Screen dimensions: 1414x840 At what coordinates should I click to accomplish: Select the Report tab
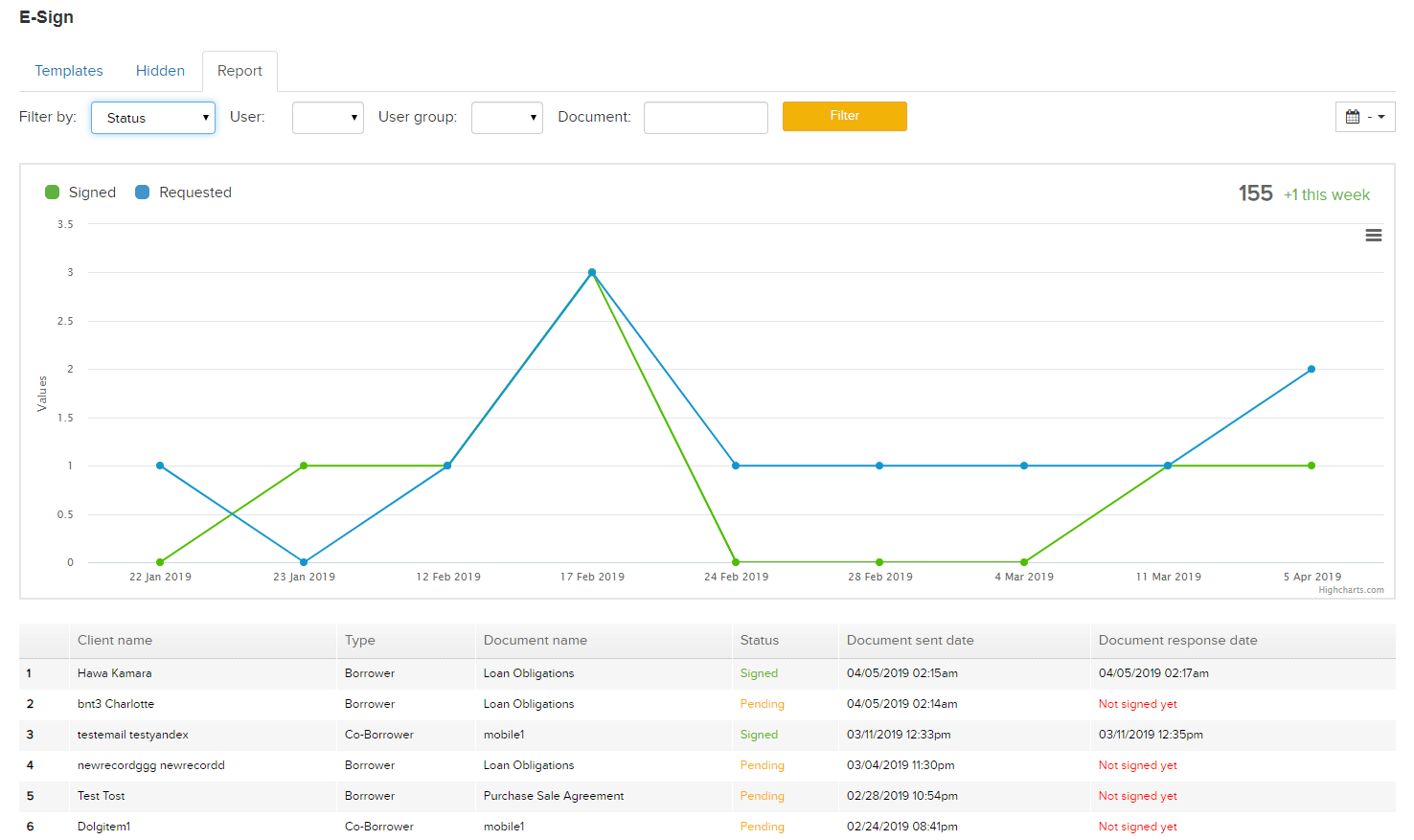(x=239, y=71)
